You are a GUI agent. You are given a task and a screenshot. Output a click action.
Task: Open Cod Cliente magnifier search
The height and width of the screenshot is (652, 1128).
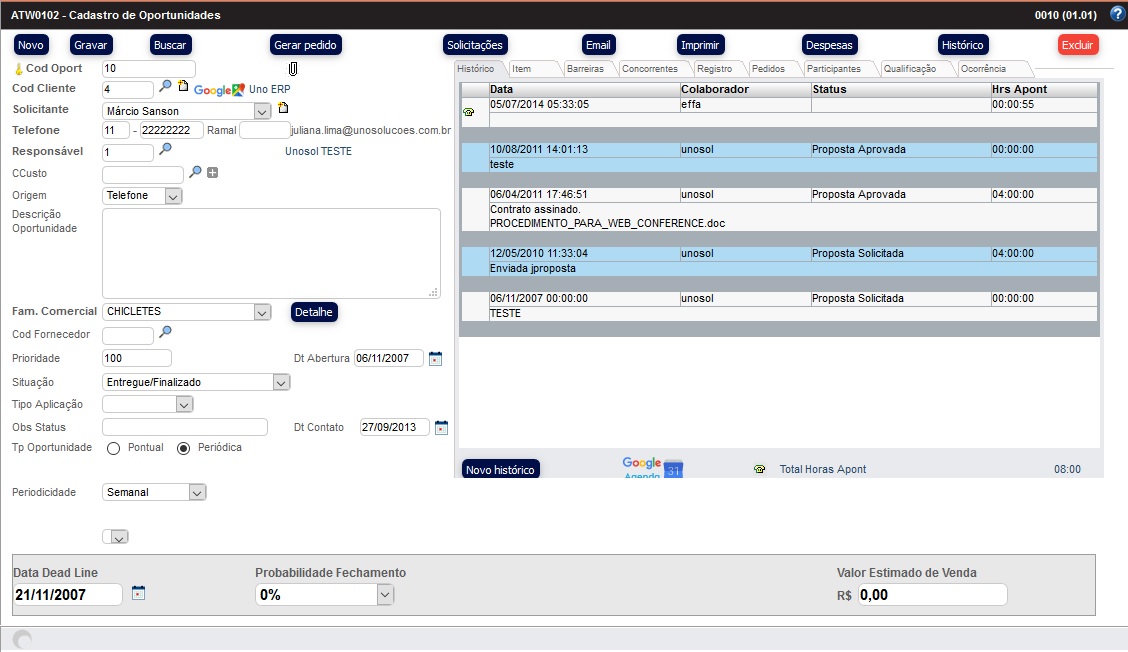point(166,87)
